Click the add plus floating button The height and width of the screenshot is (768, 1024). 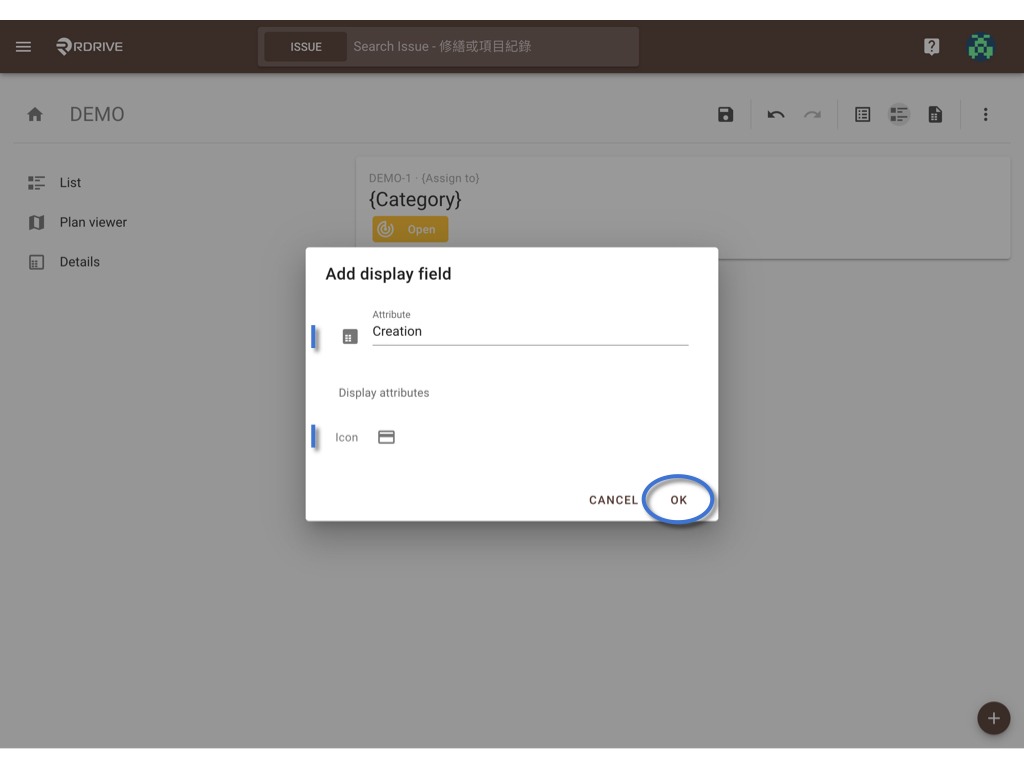(993, 718)
